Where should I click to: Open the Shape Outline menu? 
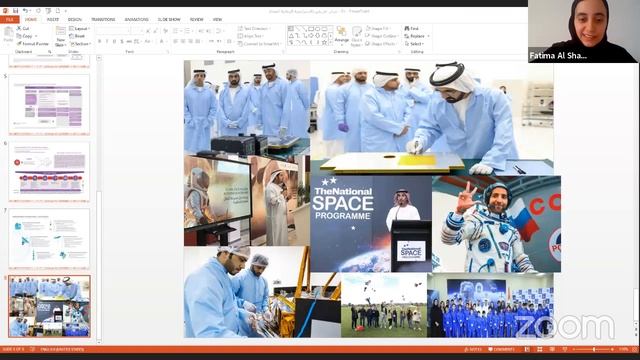coord(382,36)
